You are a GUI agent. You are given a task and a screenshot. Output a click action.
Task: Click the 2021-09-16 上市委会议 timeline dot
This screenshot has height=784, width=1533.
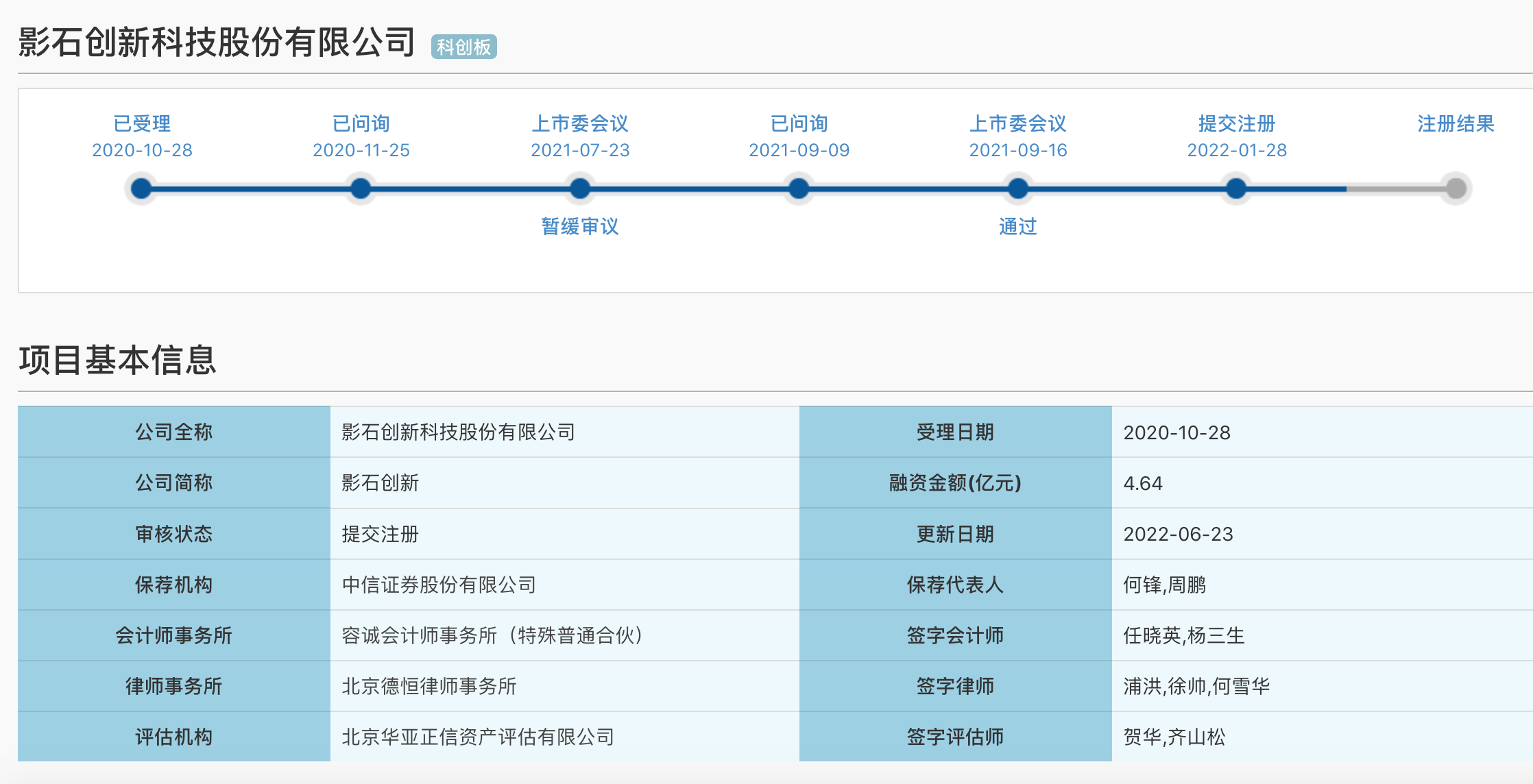1018,188
